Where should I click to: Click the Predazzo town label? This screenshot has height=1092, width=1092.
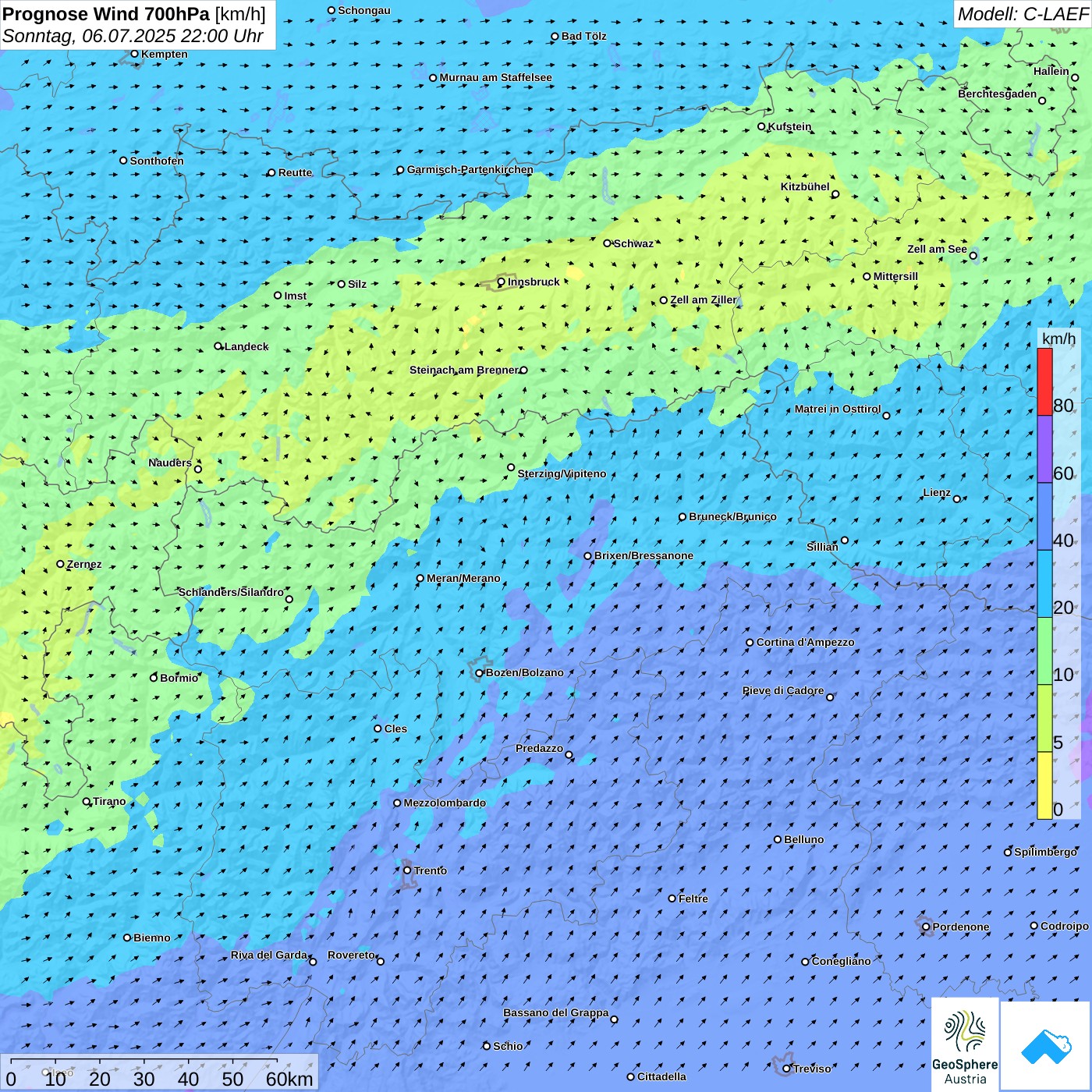point(539,748)
